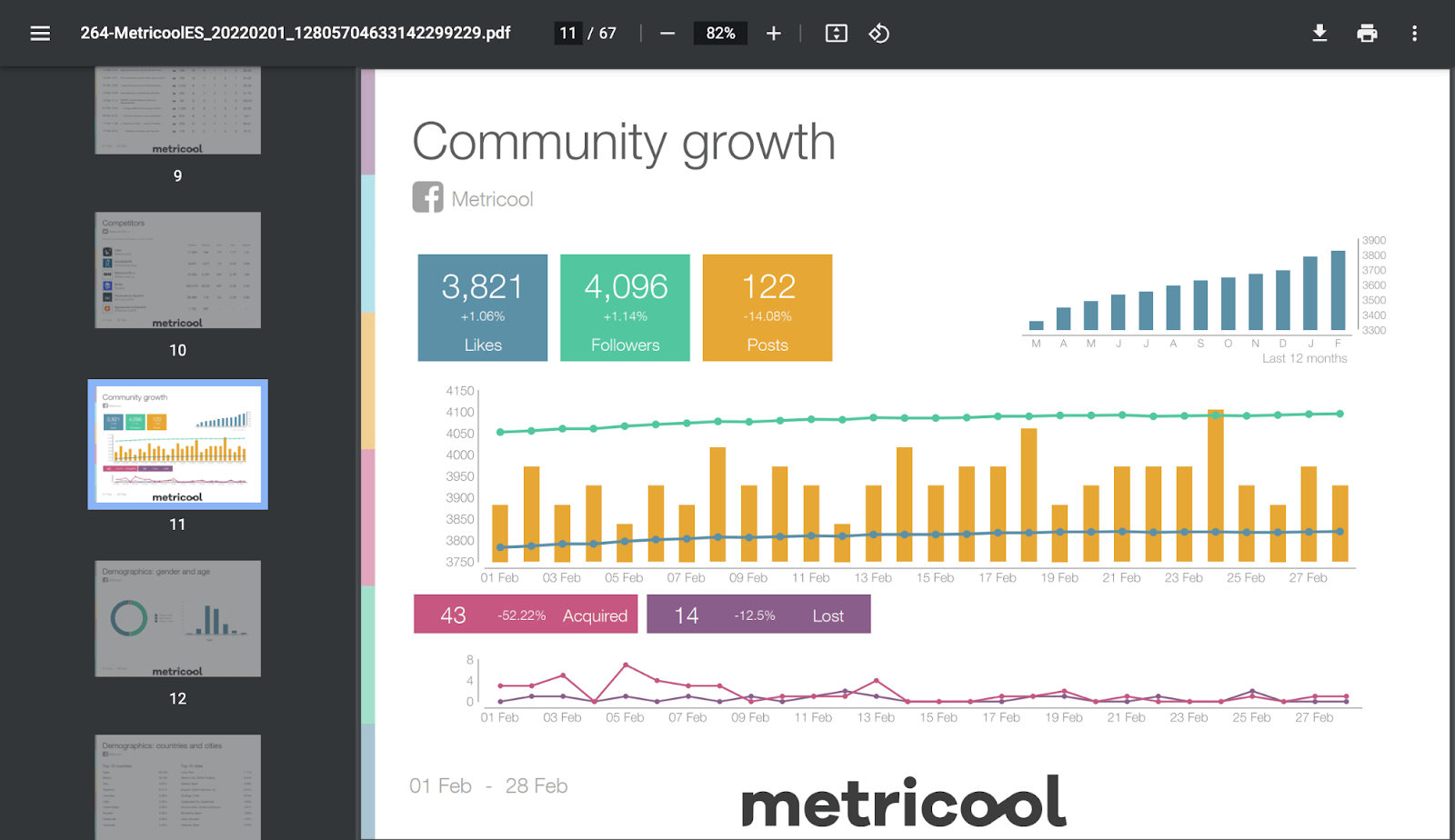Print the current document

(x=1367, y=33)
